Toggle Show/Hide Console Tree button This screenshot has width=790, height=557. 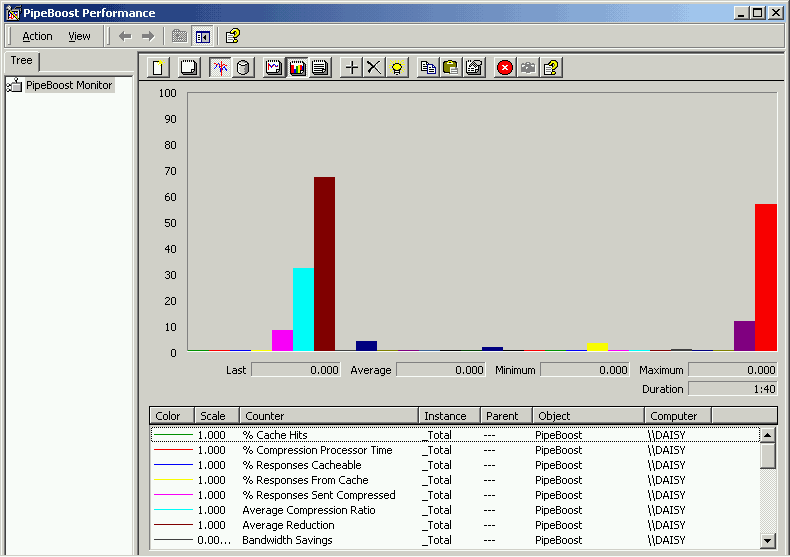[x=202, y=36]
